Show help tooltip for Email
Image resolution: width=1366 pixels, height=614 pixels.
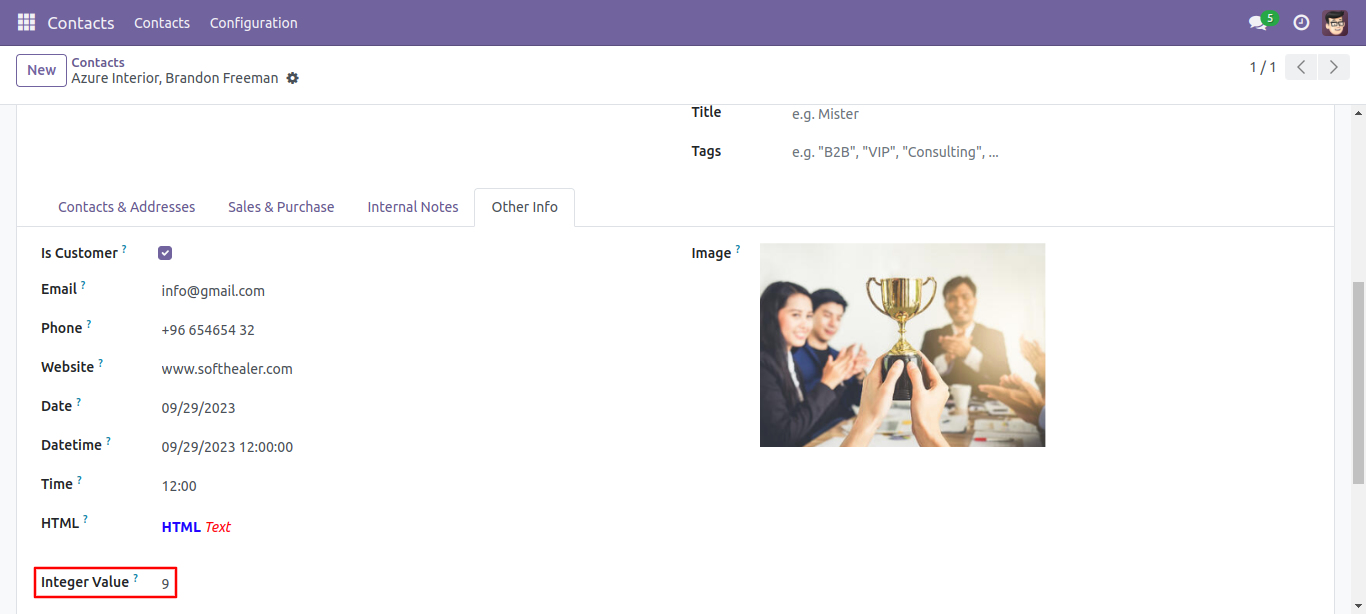pyautogui.click(x=83, y=284)
